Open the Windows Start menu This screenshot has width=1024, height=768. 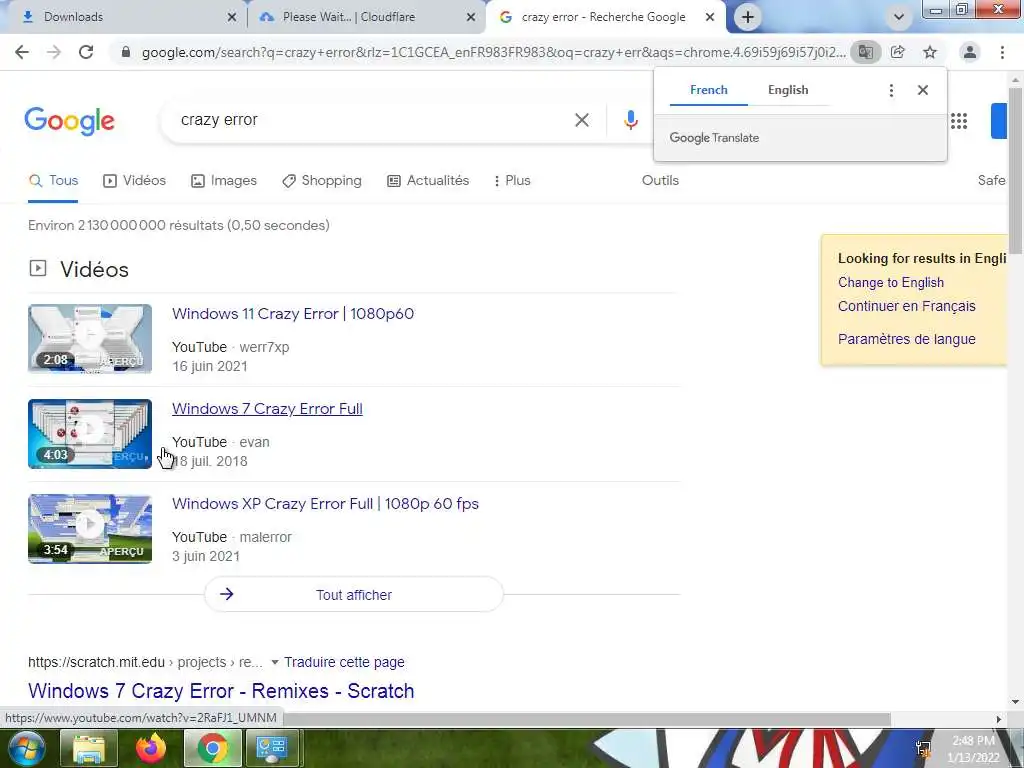pos(25,748)
